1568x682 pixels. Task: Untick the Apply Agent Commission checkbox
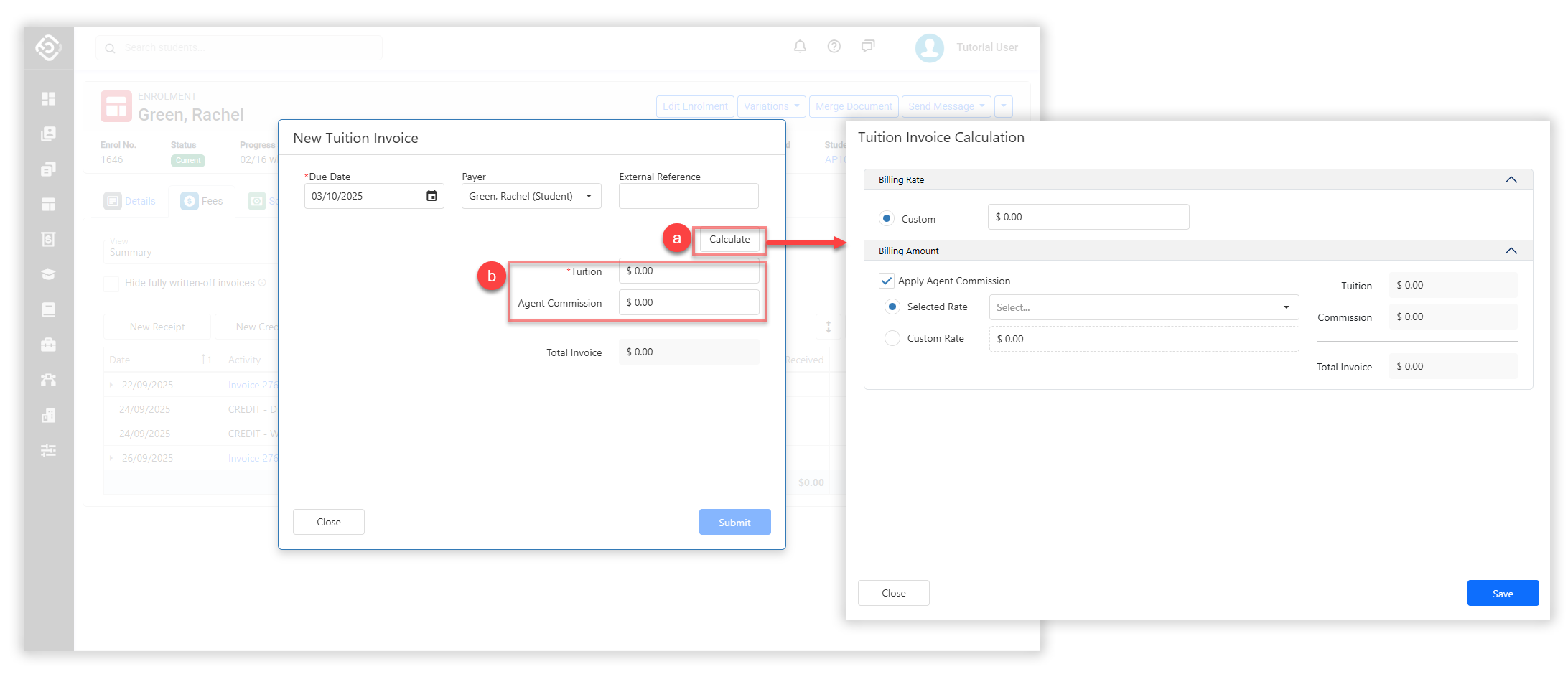click(x=887, y=281)
